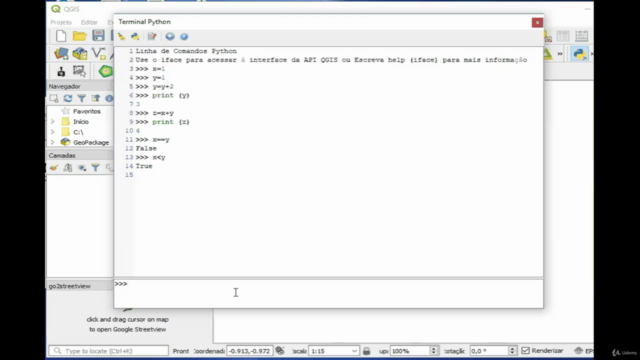The height and width of the screenshot is (360, 640).
Task: Select the GeoPackage tree item
Action: [x=91, y=142]
